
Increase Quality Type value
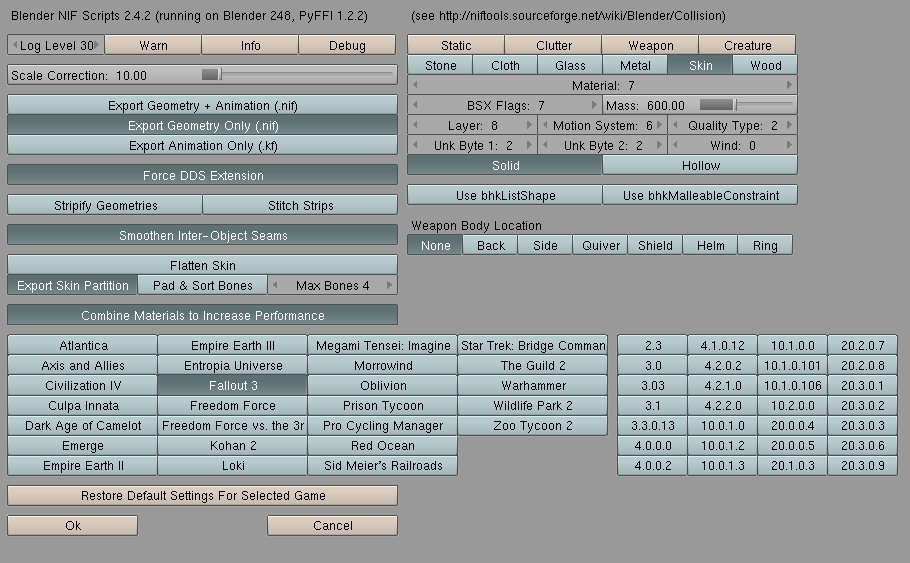point(789,125)
